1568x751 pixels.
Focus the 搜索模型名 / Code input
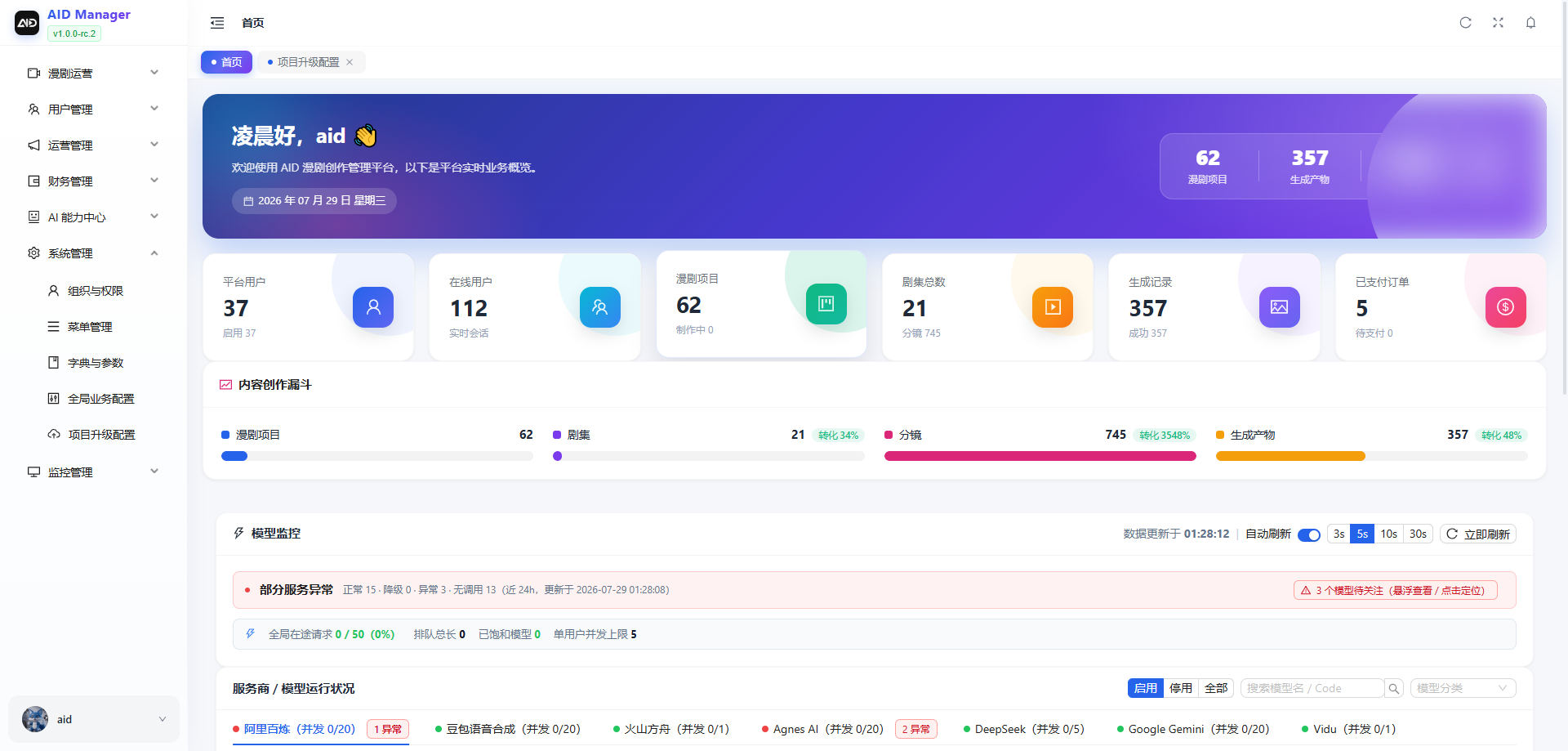tap(1312, 689)
